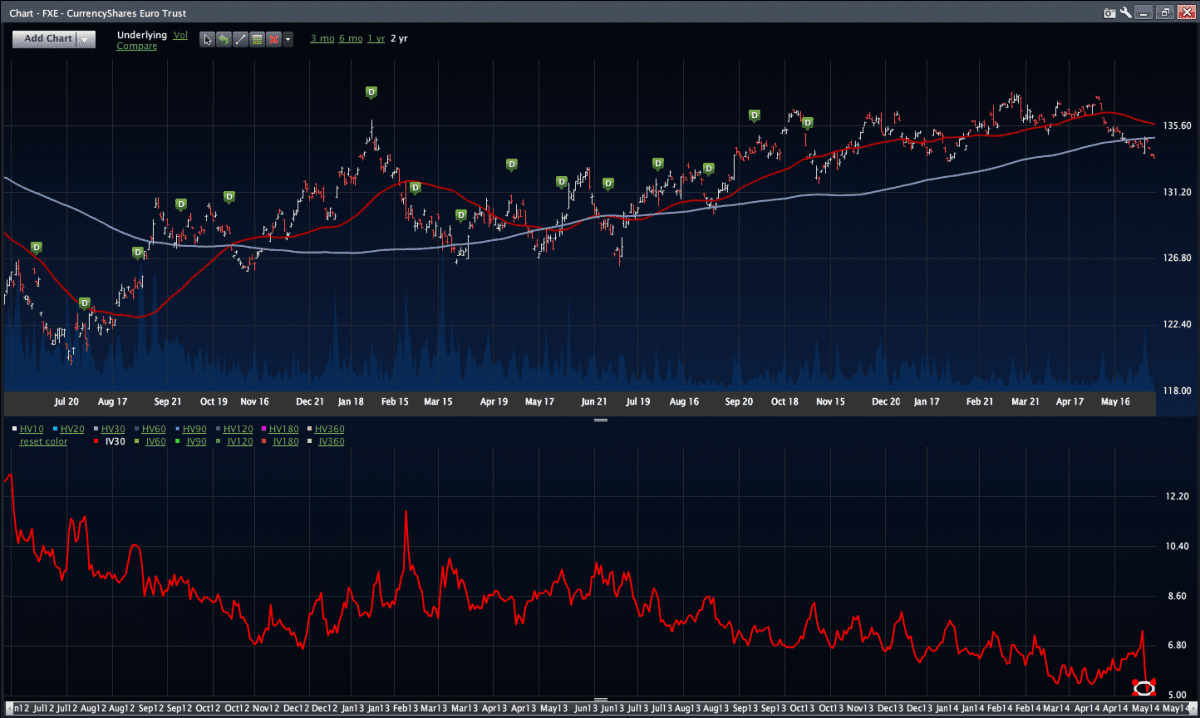The height and width of the screenshot is (718, 1200).
Task: Click the reset color link
Action: pyautogui.click(x=43, y=441)
